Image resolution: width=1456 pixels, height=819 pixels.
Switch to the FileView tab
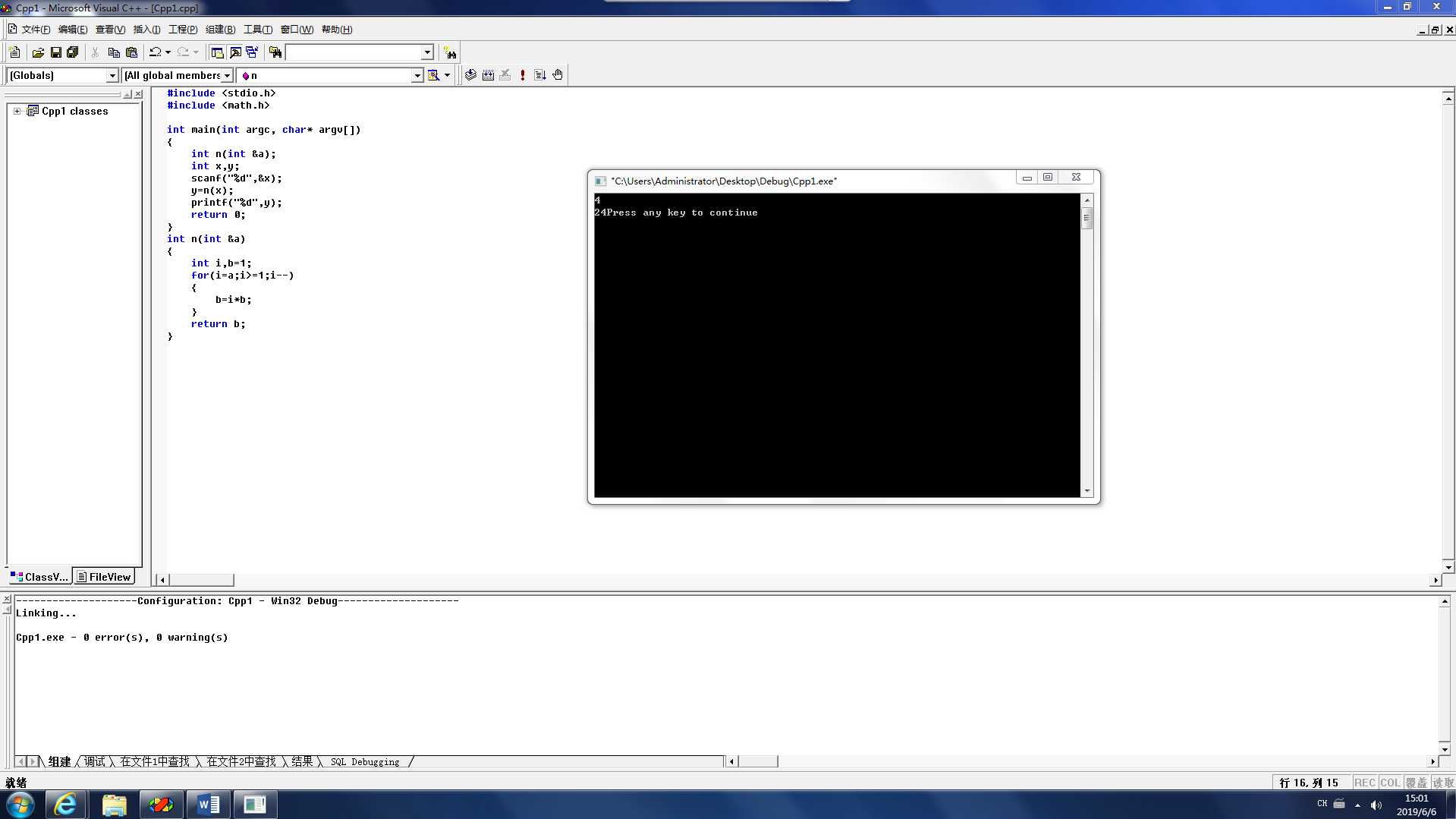[x=104, y=577]
